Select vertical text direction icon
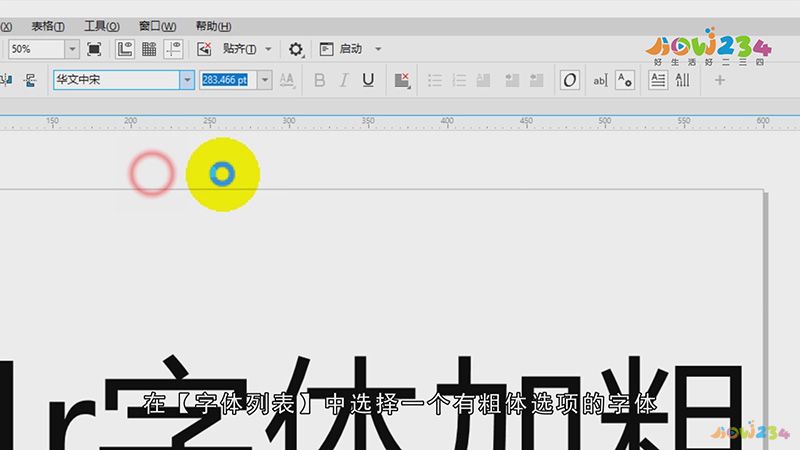Screen dimensions: 800x450 click(683, 80)
